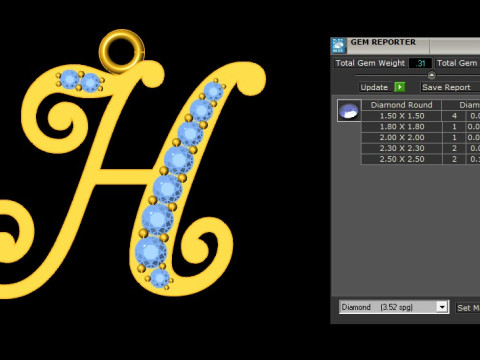Click the Diamond Round column header
The width and height of the screenshot is (480, 360).
click(401, 105)
